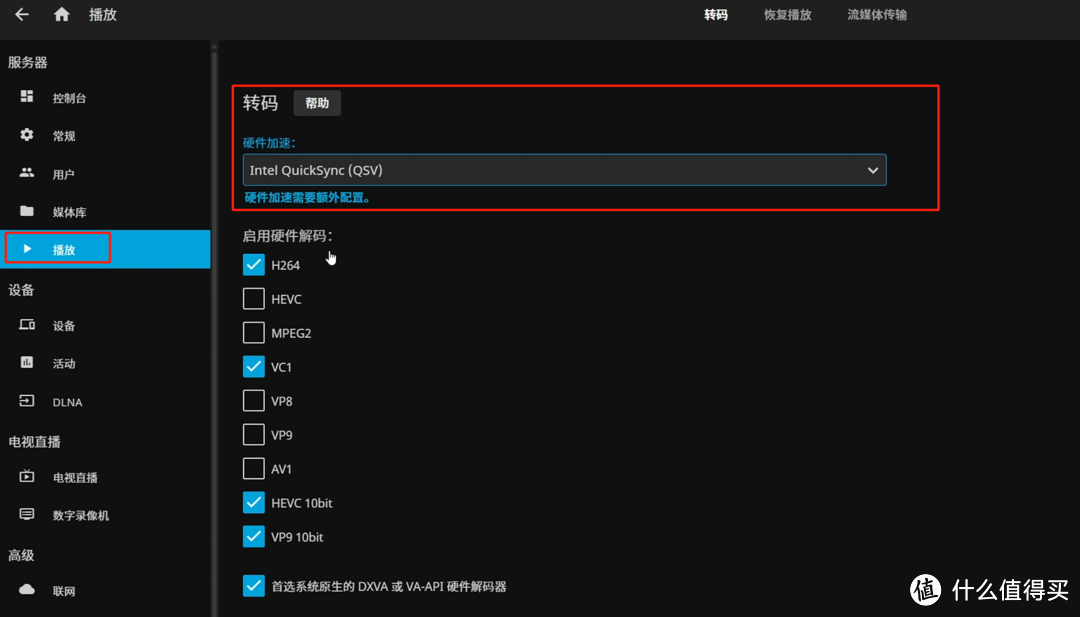
Task: Switch to the 流媒体传输 tab
Action: (876, 15)
